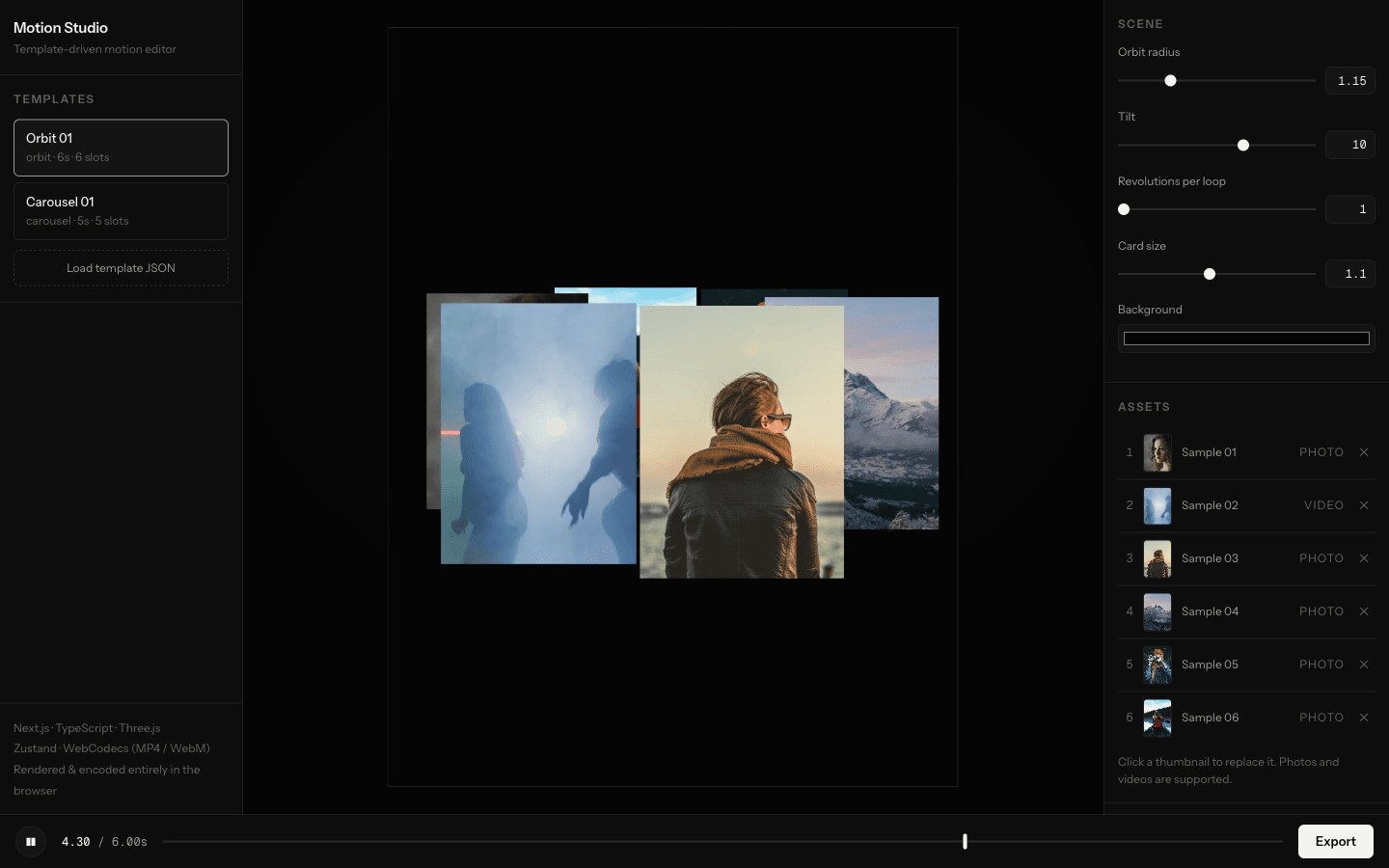The height and width of the screenshot is (868, 1389).
Task: Open the Background color swatch
Action: tap(1246, 339)
